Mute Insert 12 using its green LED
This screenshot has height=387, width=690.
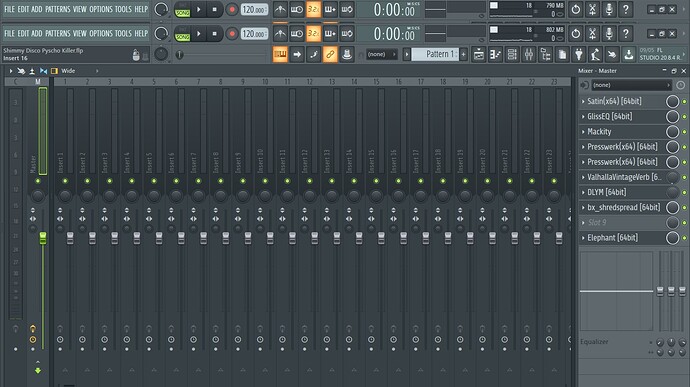(x=309, y=181)
